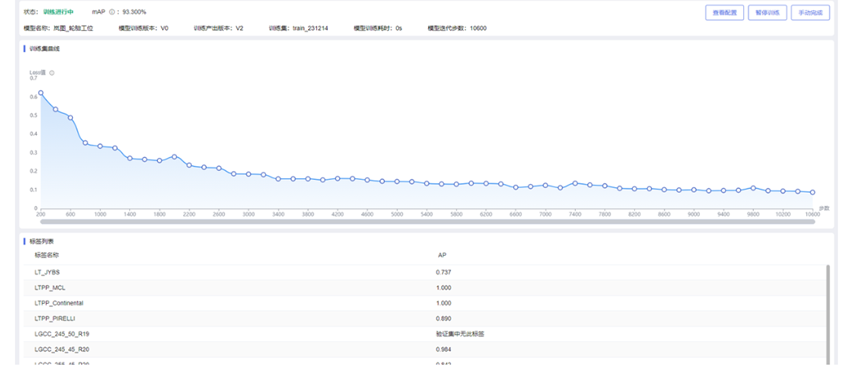Image resolution: width=865 pixels, height=391 pixels.
Task: Click the 训练集曲线 section title
Action: click(x=44, y=49)
